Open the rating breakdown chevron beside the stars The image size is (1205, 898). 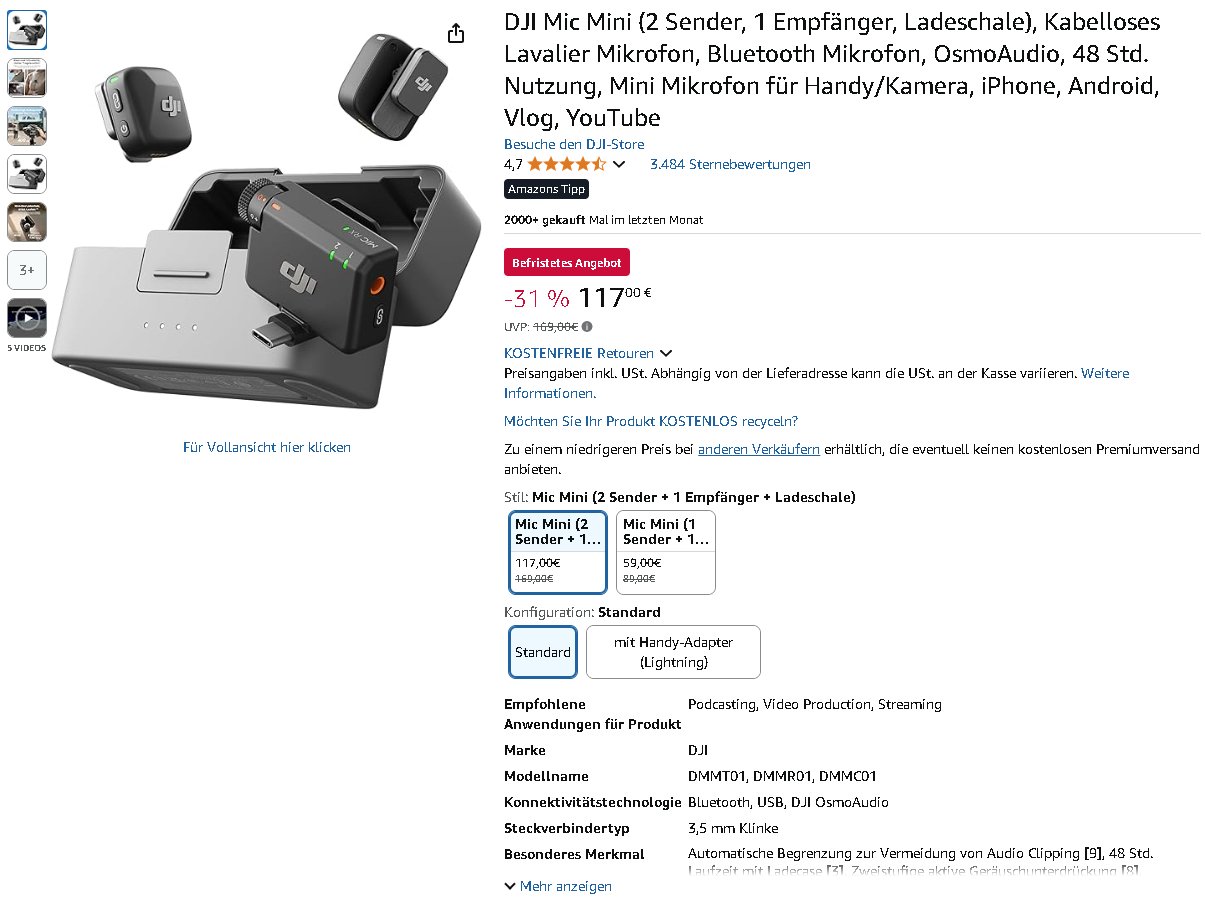619,164
